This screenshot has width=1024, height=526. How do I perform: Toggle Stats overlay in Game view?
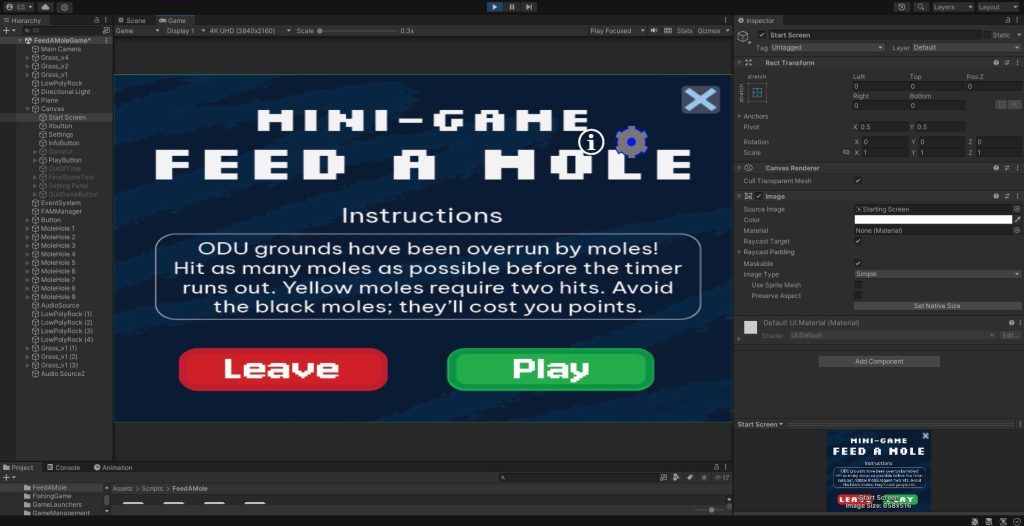click(684, 31)
